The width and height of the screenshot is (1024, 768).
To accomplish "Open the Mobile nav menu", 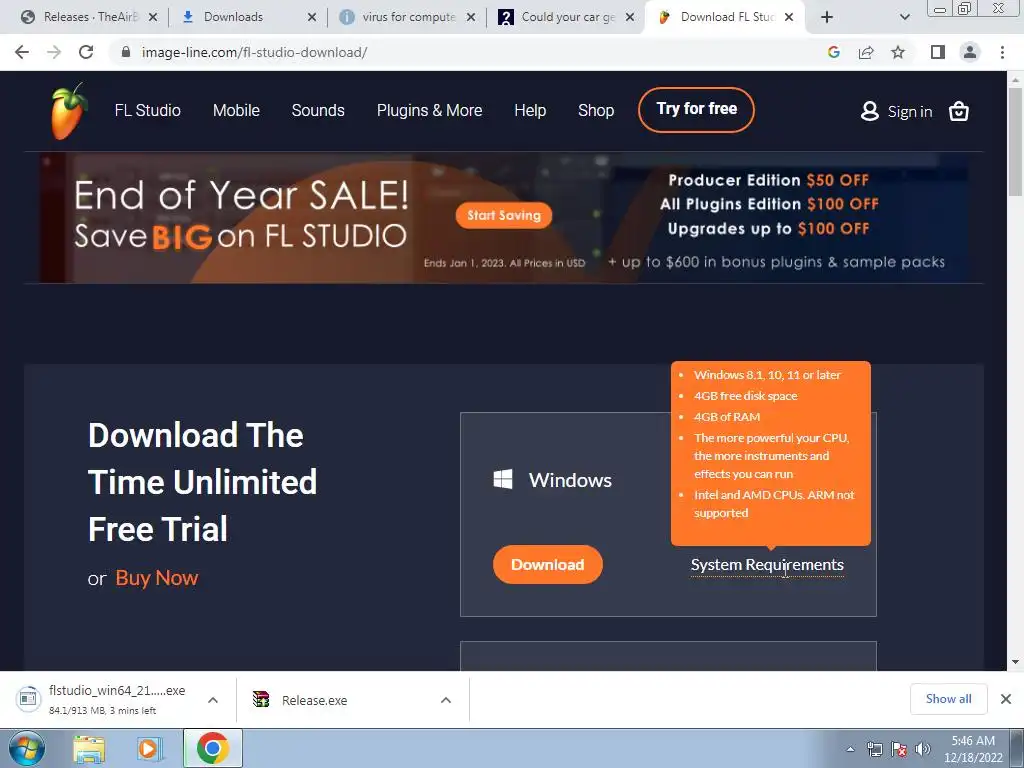I will (236, 110).
